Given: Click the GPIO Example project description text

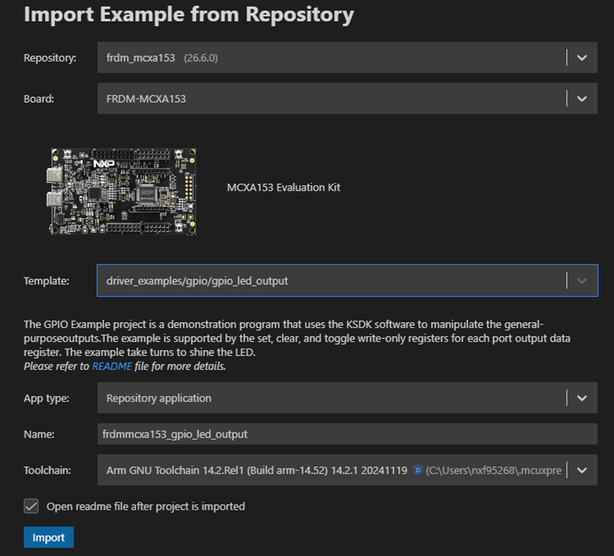Looking at the screenshot, I should 297,338.
